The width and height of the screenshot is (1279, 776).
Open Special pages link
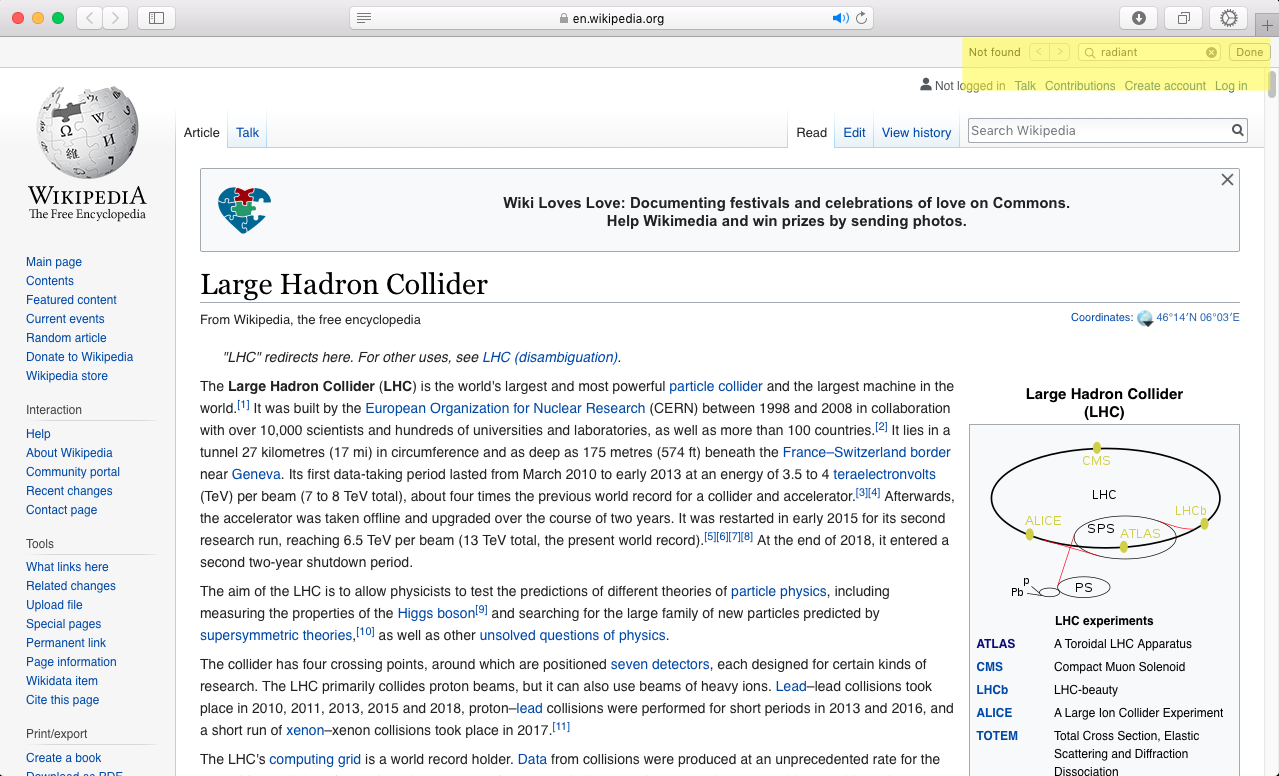tap(63, 624)
